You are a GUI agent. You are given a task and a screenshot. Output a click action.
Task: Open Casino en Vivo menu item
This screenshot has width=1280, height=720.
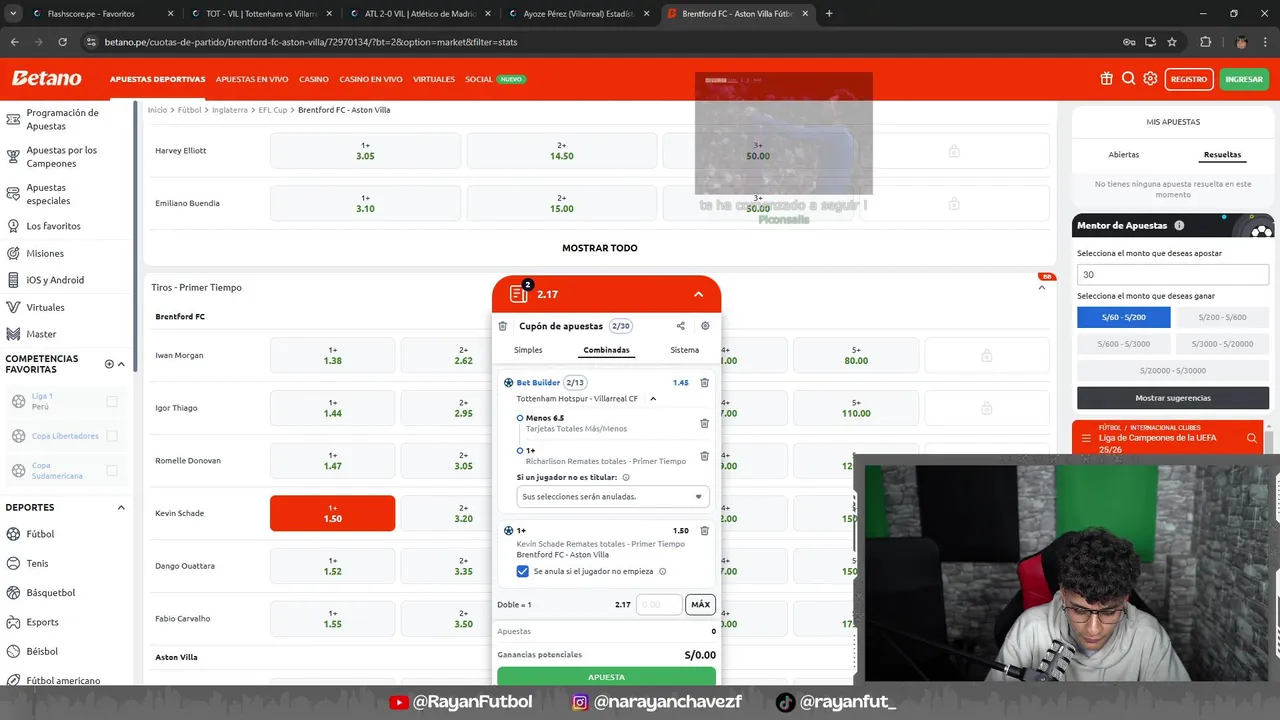click(371, 79)
